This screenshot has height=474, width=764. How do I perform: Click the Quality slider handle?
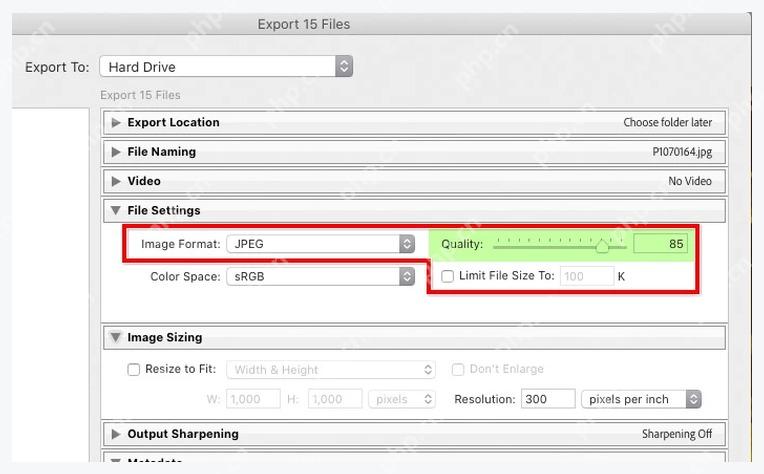point(602,246)
